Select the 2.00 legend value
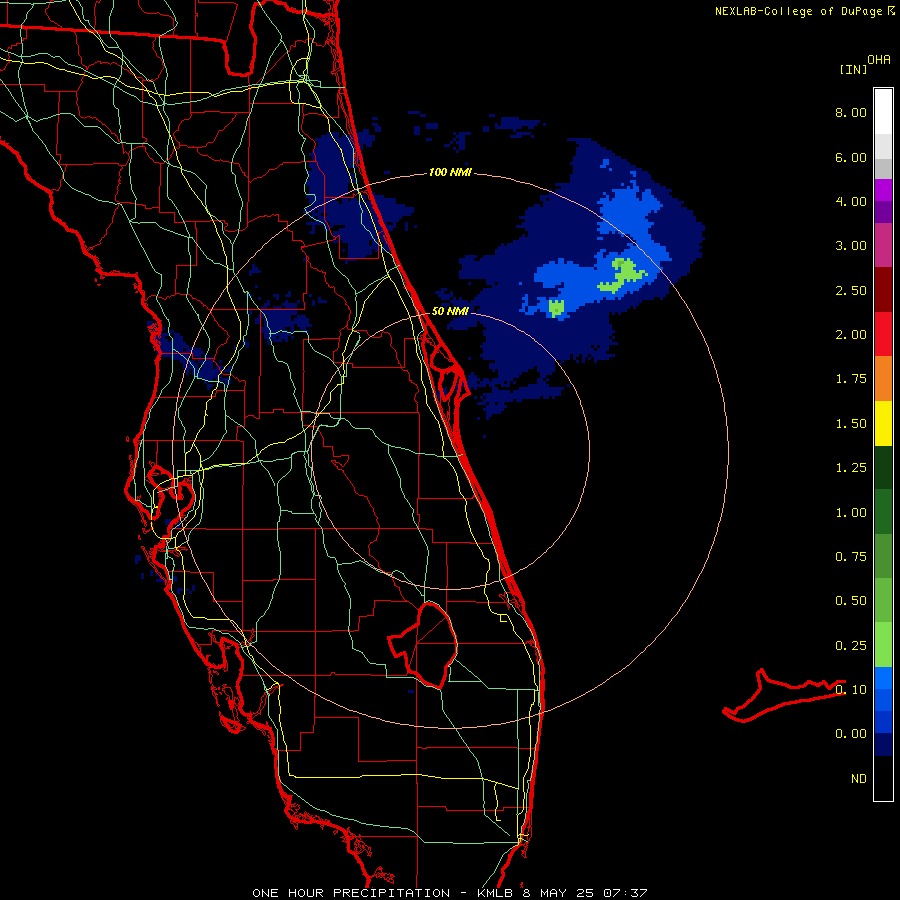The image size is (900, 900). pos(851,335)
